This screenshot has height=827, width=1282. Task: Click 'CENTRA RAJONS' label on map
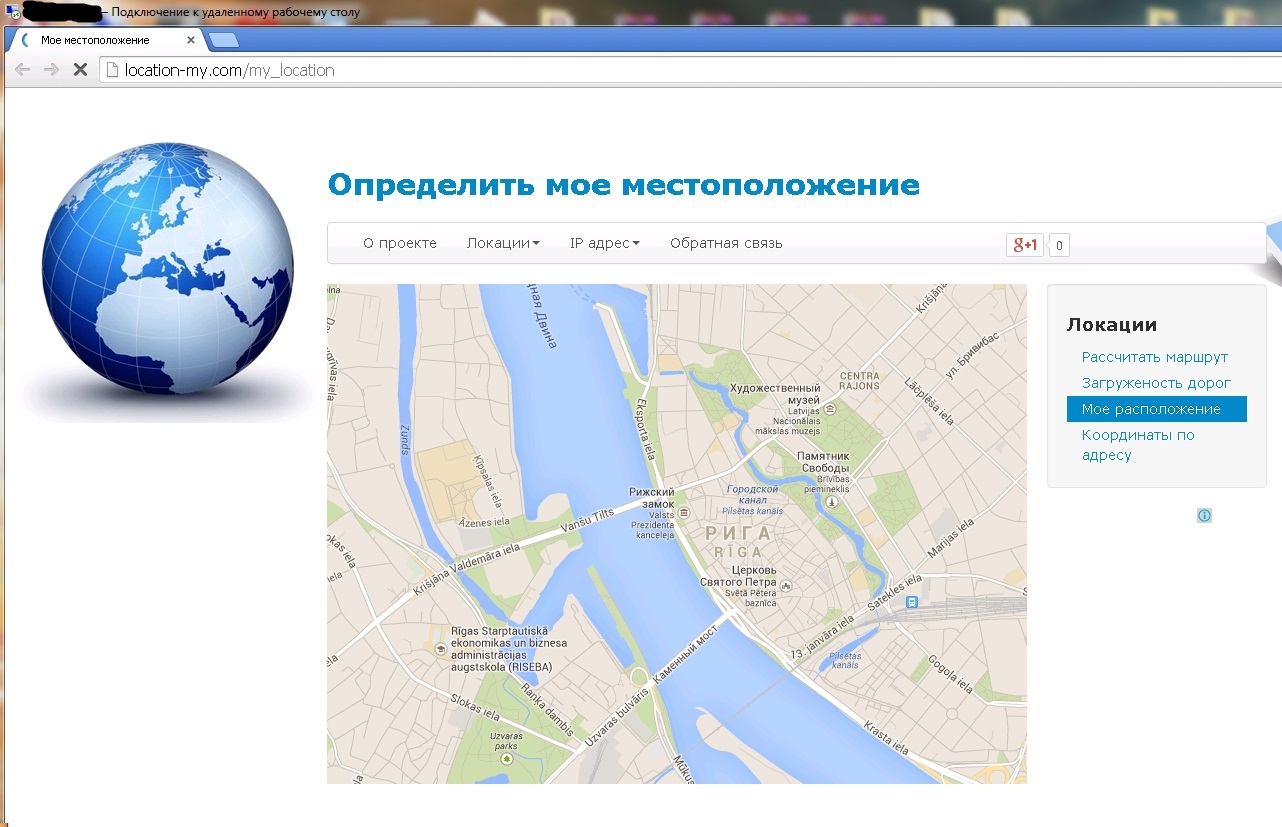click(860, 380)
